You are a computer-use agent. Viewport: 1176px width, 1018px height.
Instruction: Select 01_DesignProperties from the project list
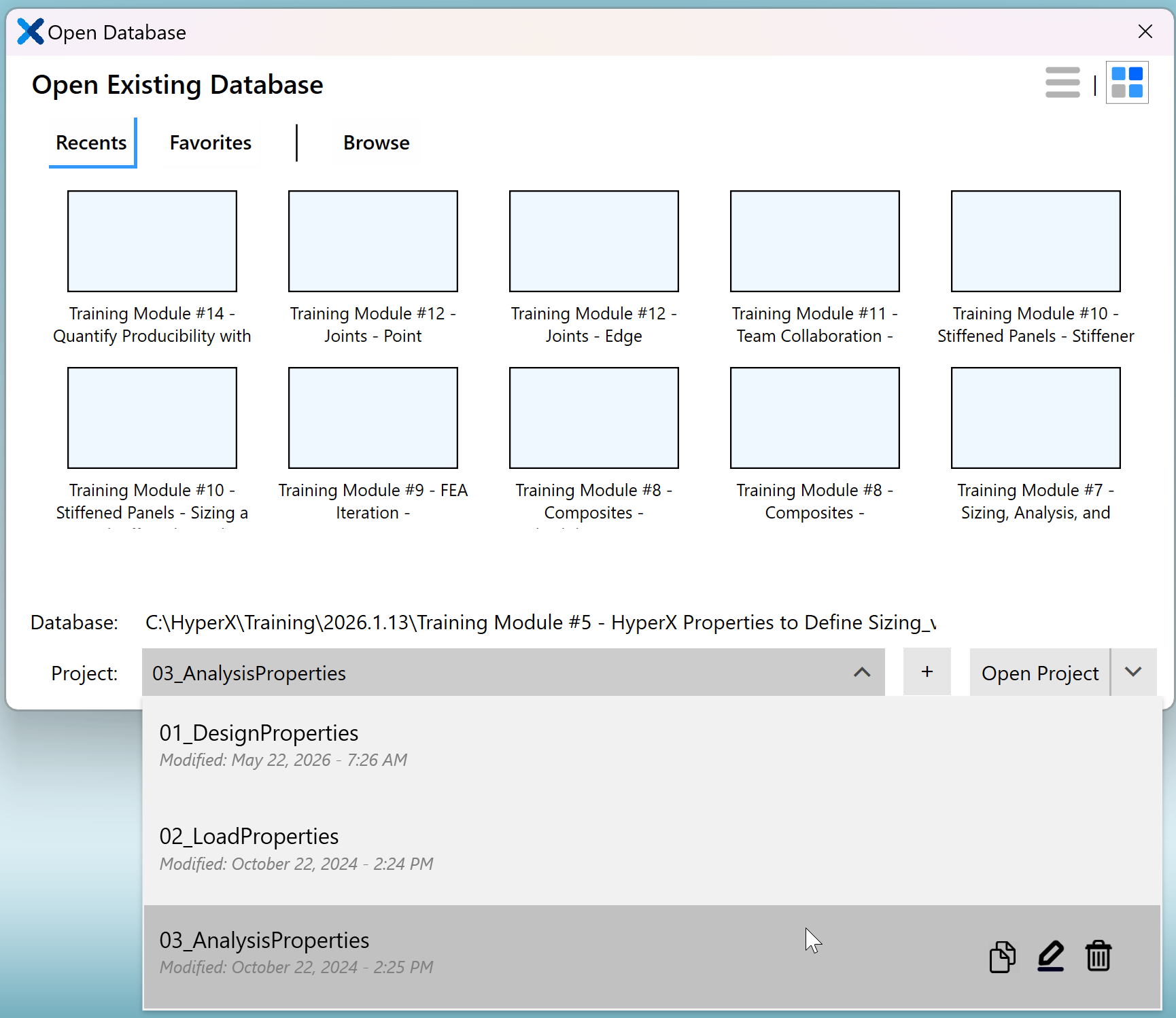pyautogui.click(x=652, y=749)
